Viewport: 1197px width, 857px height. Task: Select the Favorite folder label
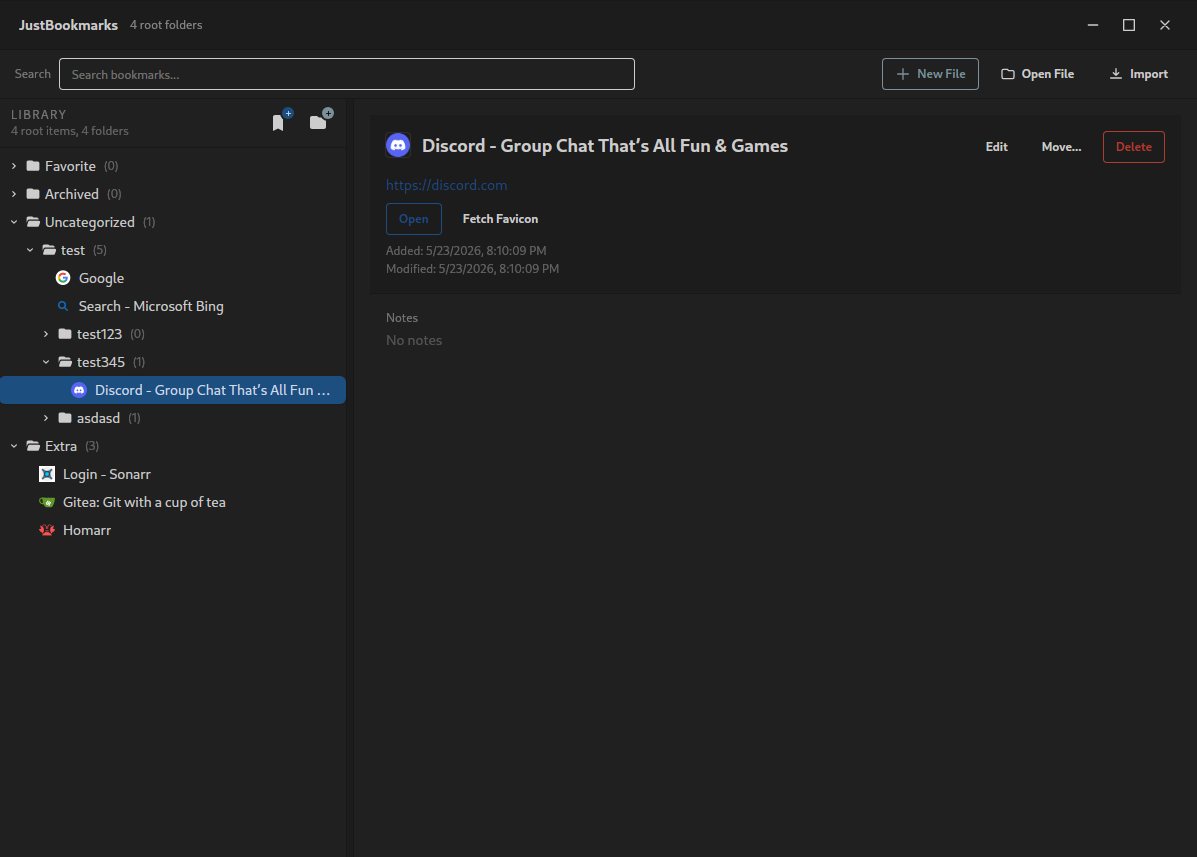(70, 166)
